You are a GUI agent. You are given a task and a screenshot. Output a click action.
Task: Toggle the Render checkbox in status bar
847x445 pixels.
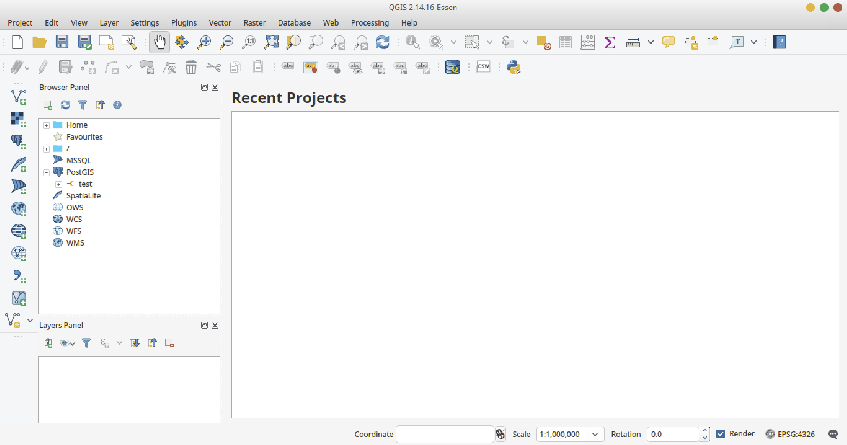[721, 434]
